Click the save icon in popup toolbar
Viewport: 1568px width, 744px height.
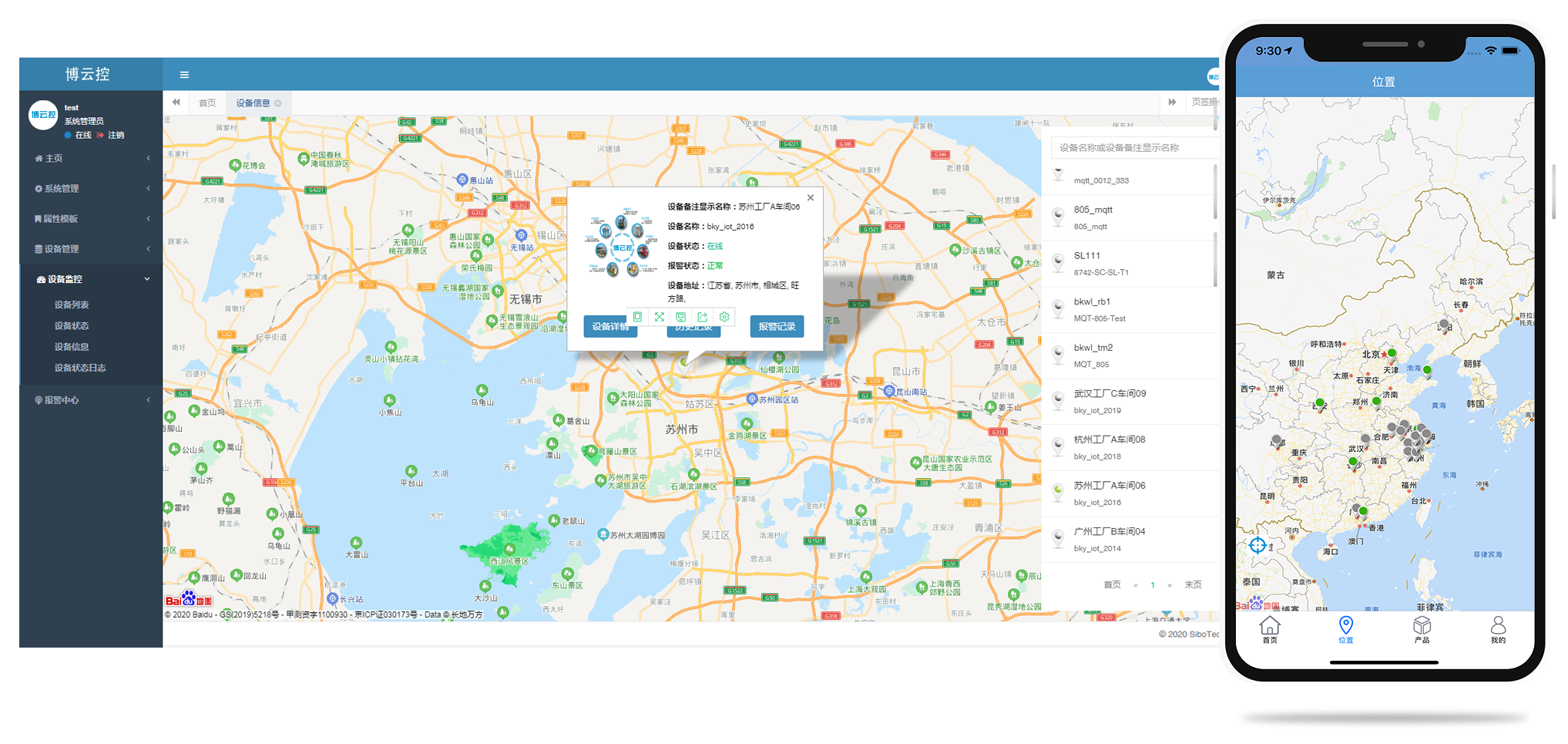[x=680, y=317]
